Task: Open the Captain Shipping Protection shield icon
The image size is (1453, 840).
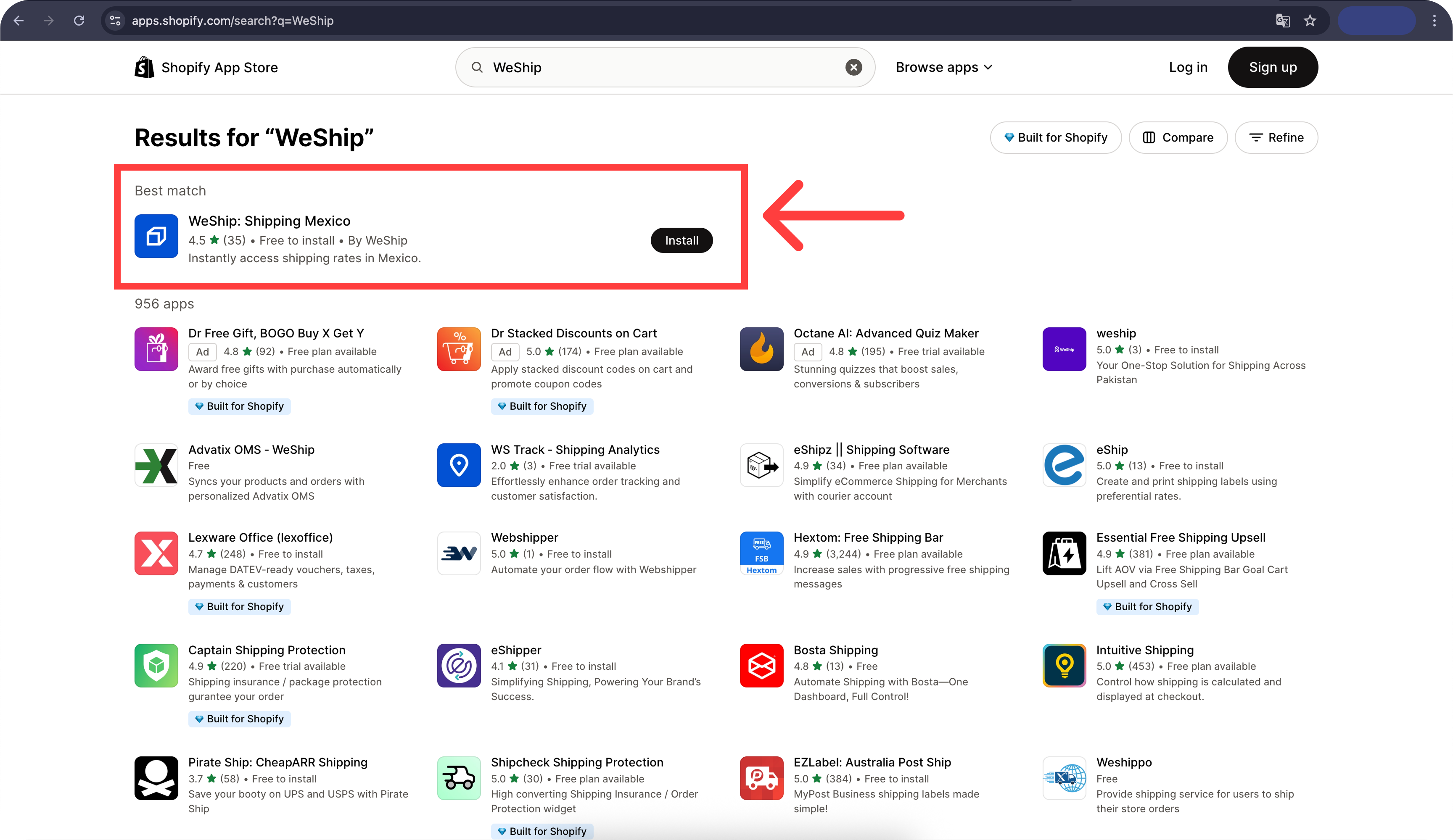Action: (x=156, y=666)
